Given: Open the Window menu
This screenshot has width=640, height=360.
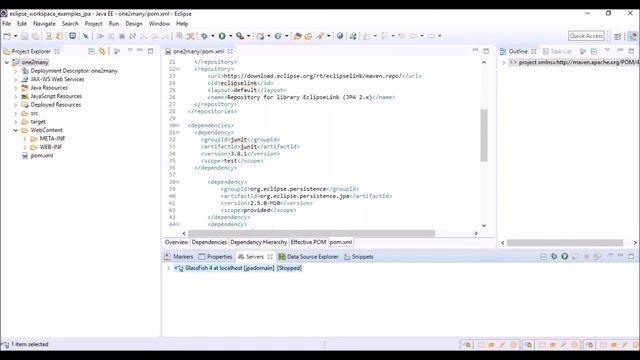Looking at the screenshot, I should tap(159, 24).
